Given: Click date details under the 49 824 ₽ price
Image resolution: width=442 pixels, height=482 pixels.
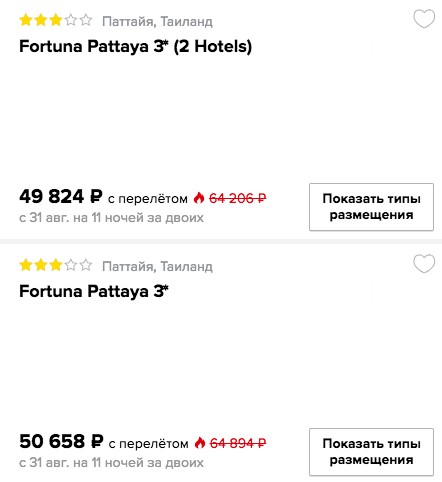Looking at the screenshot, I should (x=111, y=218).
